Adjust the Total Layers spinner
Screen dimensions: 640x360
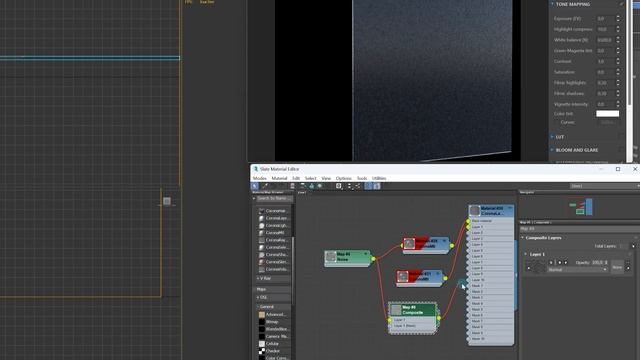coord(633,246)
